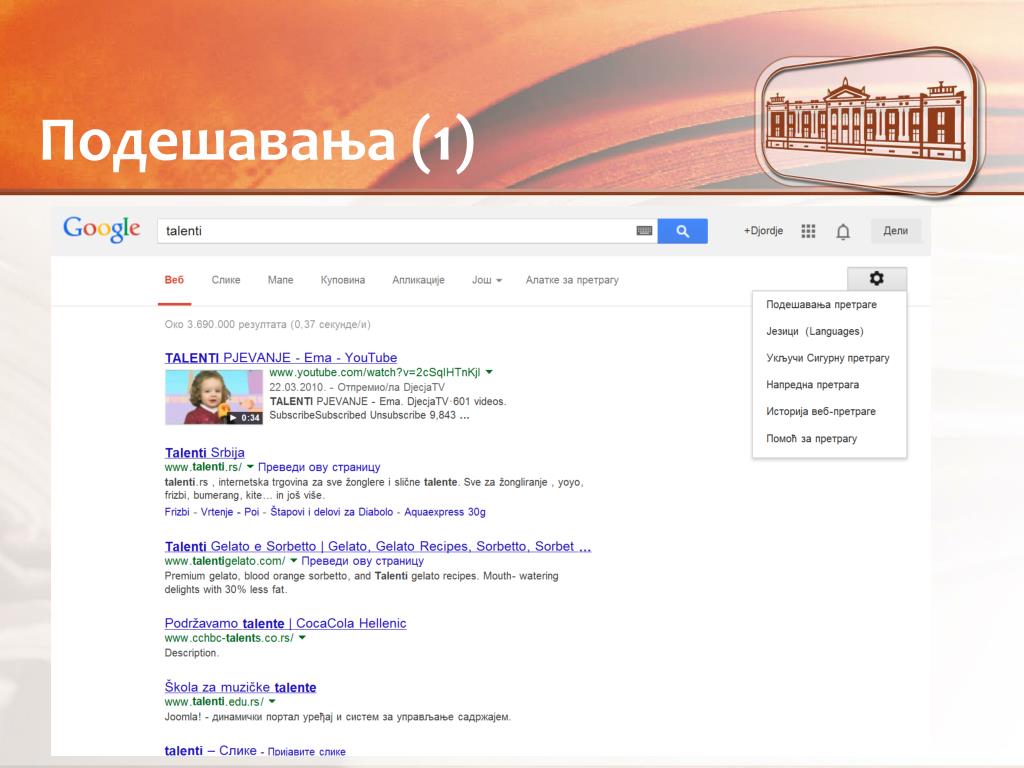This screenshot has height=768, width=1024.
Task: Open Talenti Gelato e Sorbetto result
Action: click(377, 547)
